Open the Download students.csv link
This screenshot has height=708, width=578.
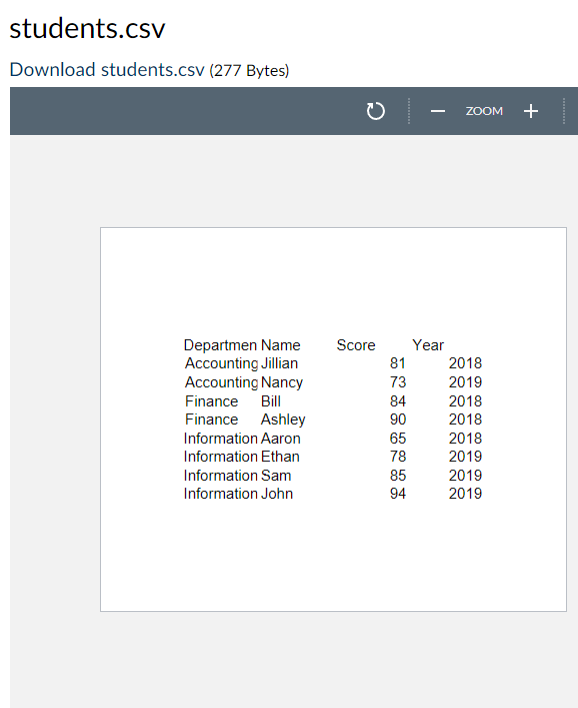tap(107, 70)
